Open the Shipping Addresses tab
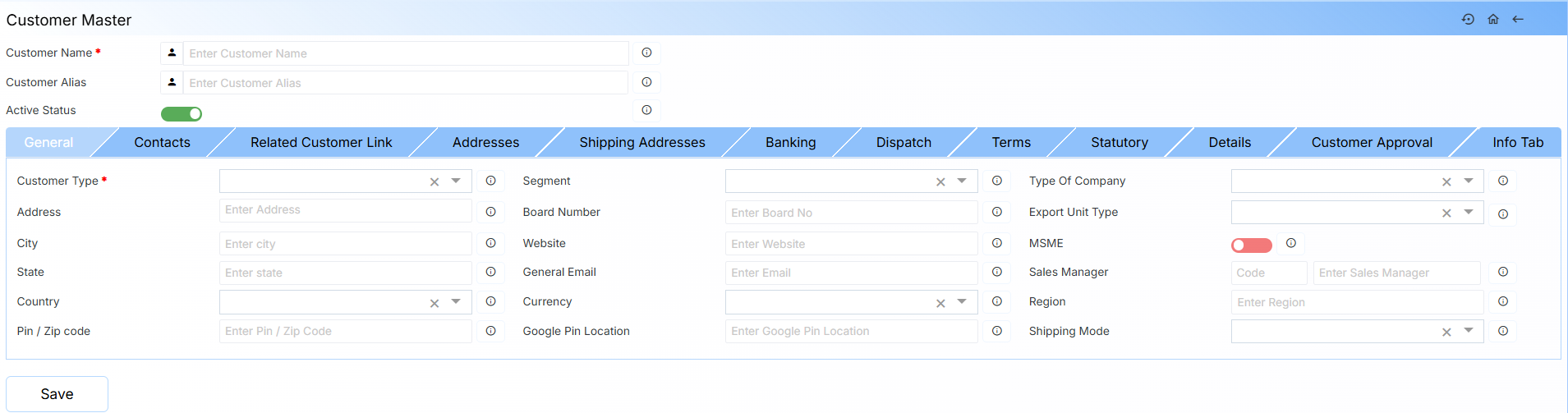This screenshot has width=1568, height=413. point(641,142)
